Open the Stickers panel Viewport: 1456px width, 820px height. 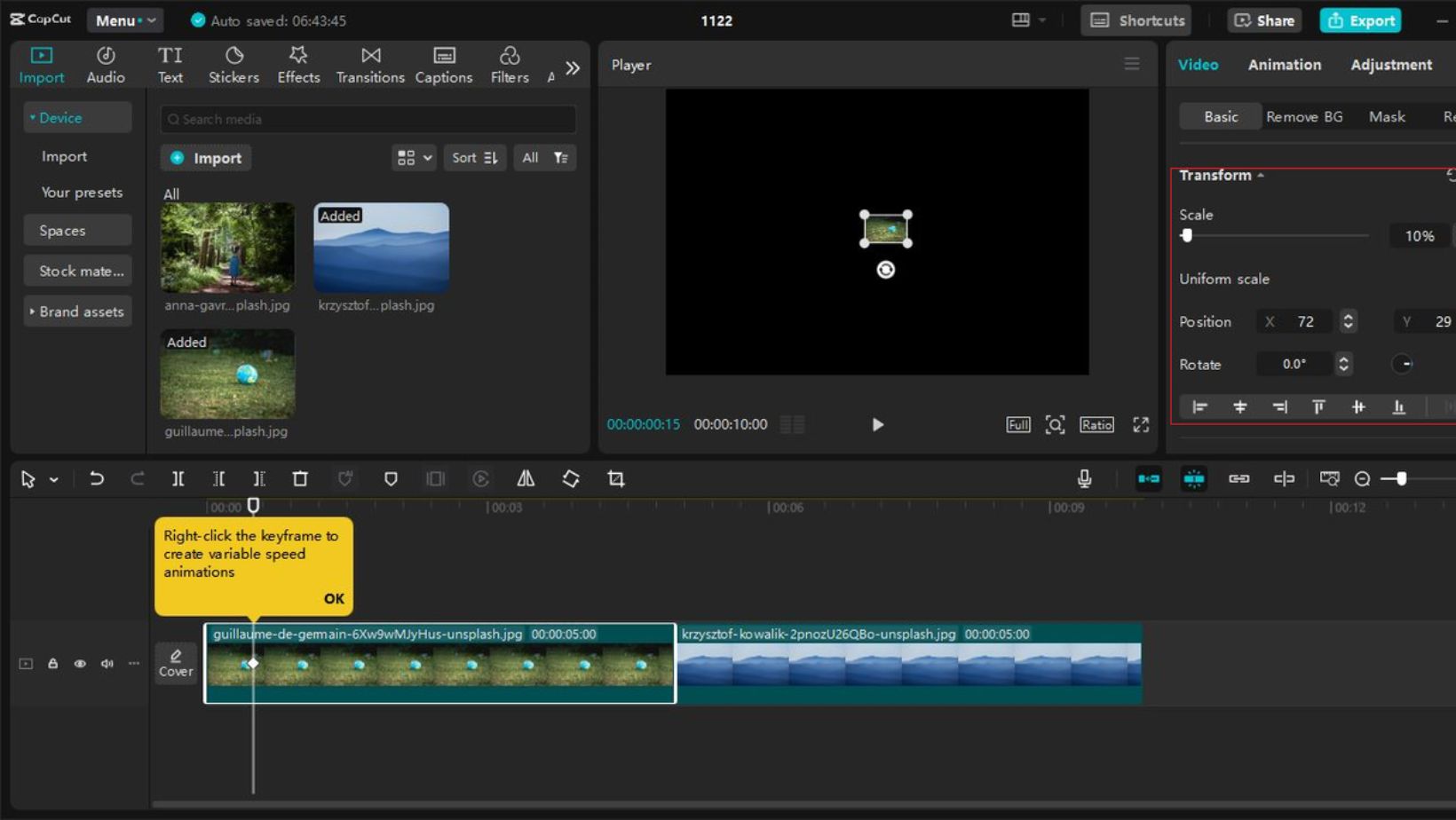coord(233,65)
